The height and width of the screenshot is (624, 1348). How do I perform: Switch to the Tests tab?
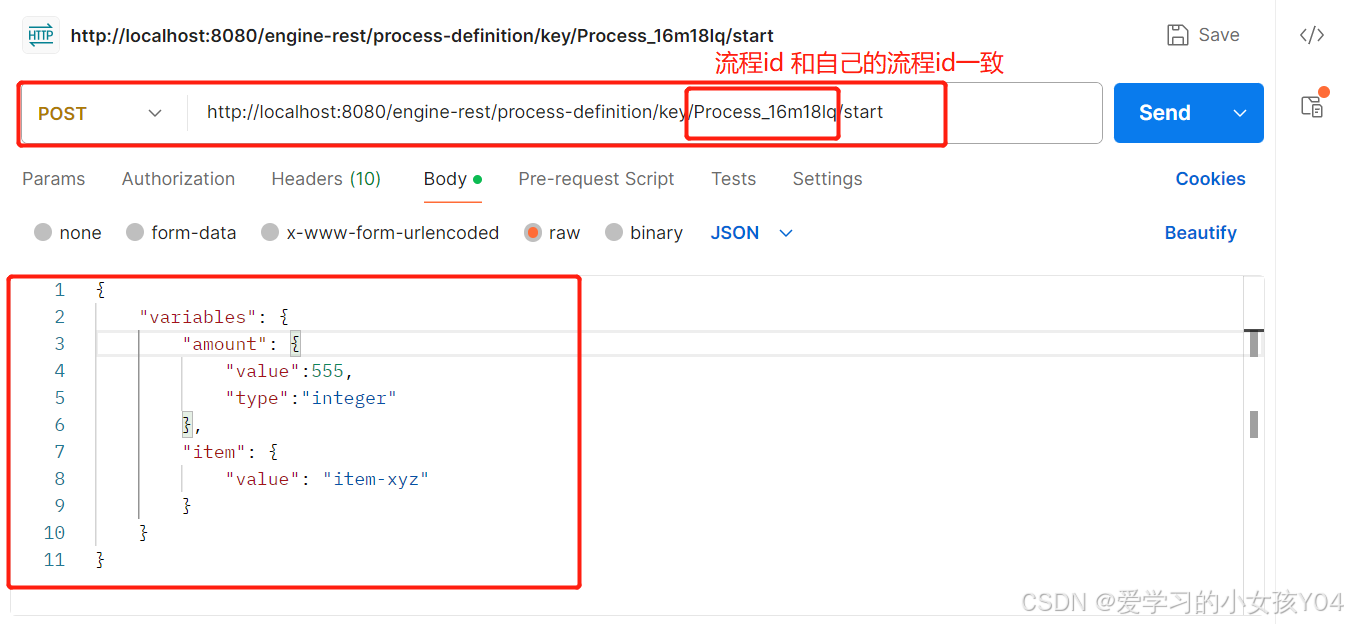(x=733, y=179)
